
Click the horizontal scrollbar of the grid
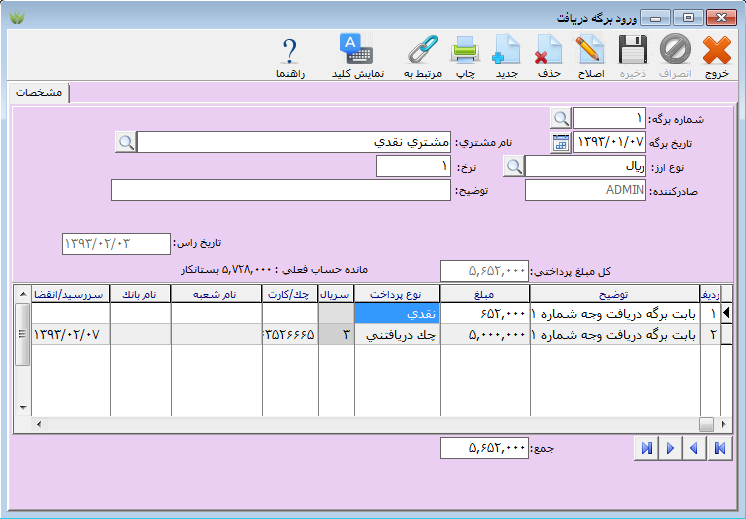pyautogui.click(x=370, y=424)
